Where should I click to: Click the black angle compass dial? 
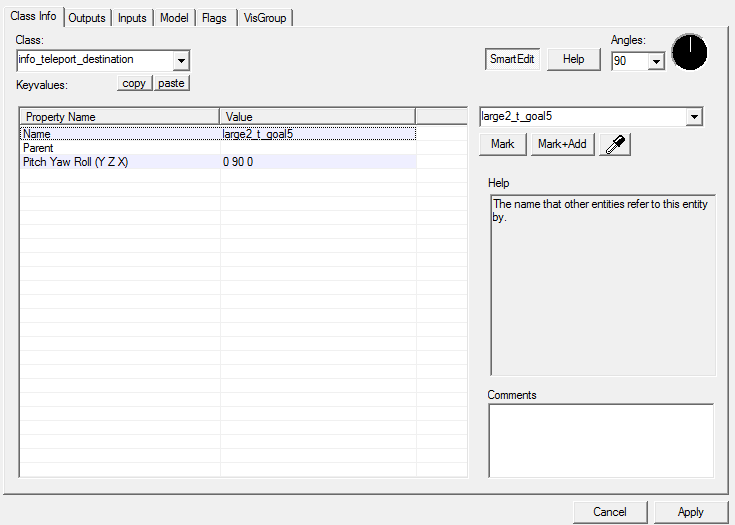(689, 52)
